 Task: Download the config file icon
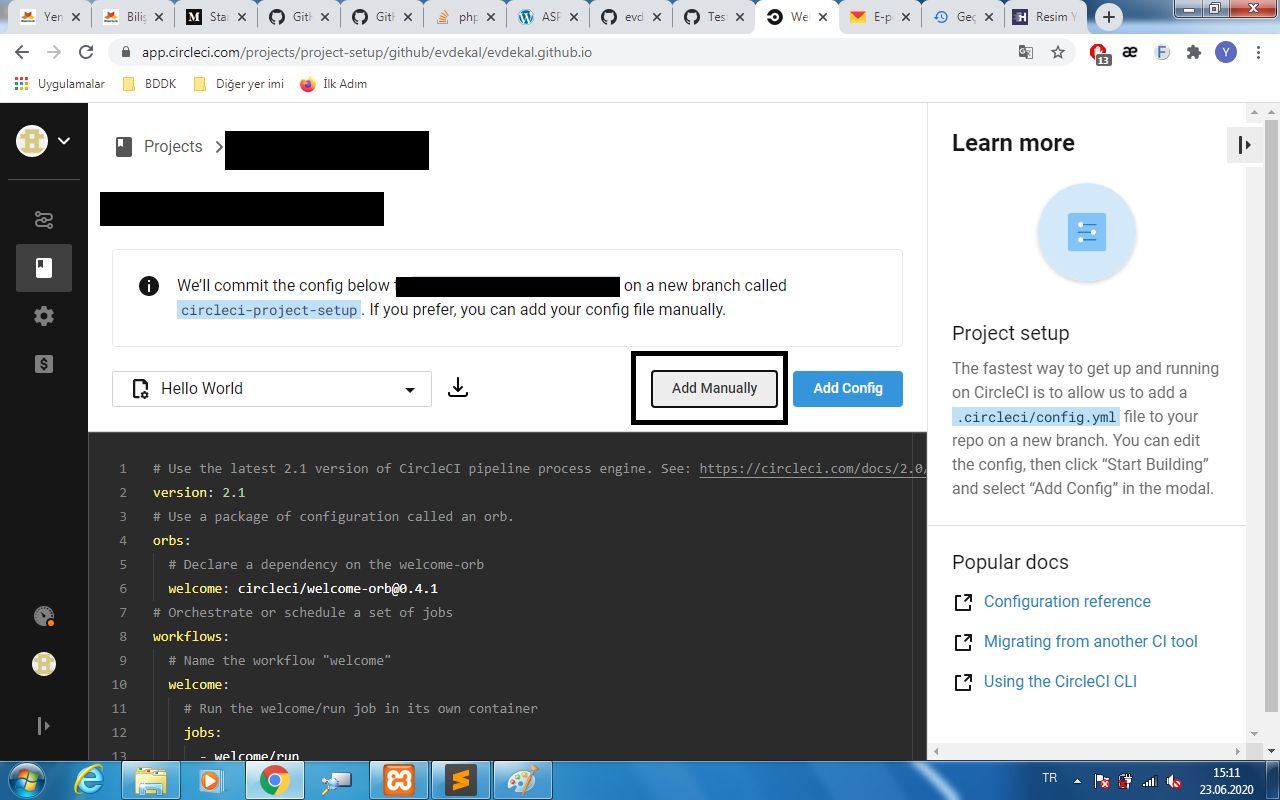click(x=458, y=388)
